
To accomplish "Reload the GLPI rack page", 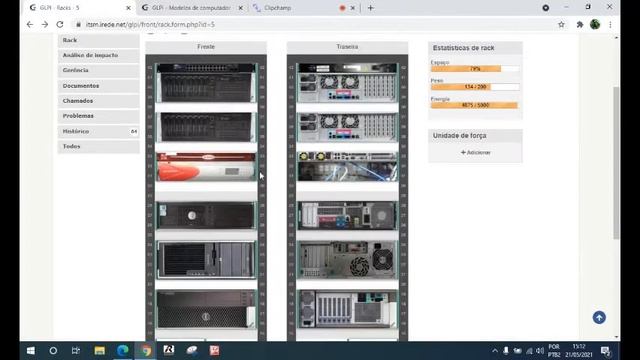I will (x=60, y=24).
